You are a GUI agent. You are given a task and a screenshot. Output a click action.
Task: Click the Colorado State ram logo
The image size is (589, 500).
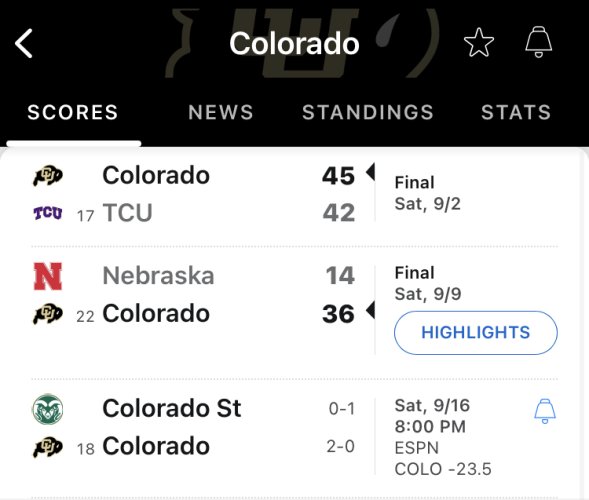click(x=48, y=409)
